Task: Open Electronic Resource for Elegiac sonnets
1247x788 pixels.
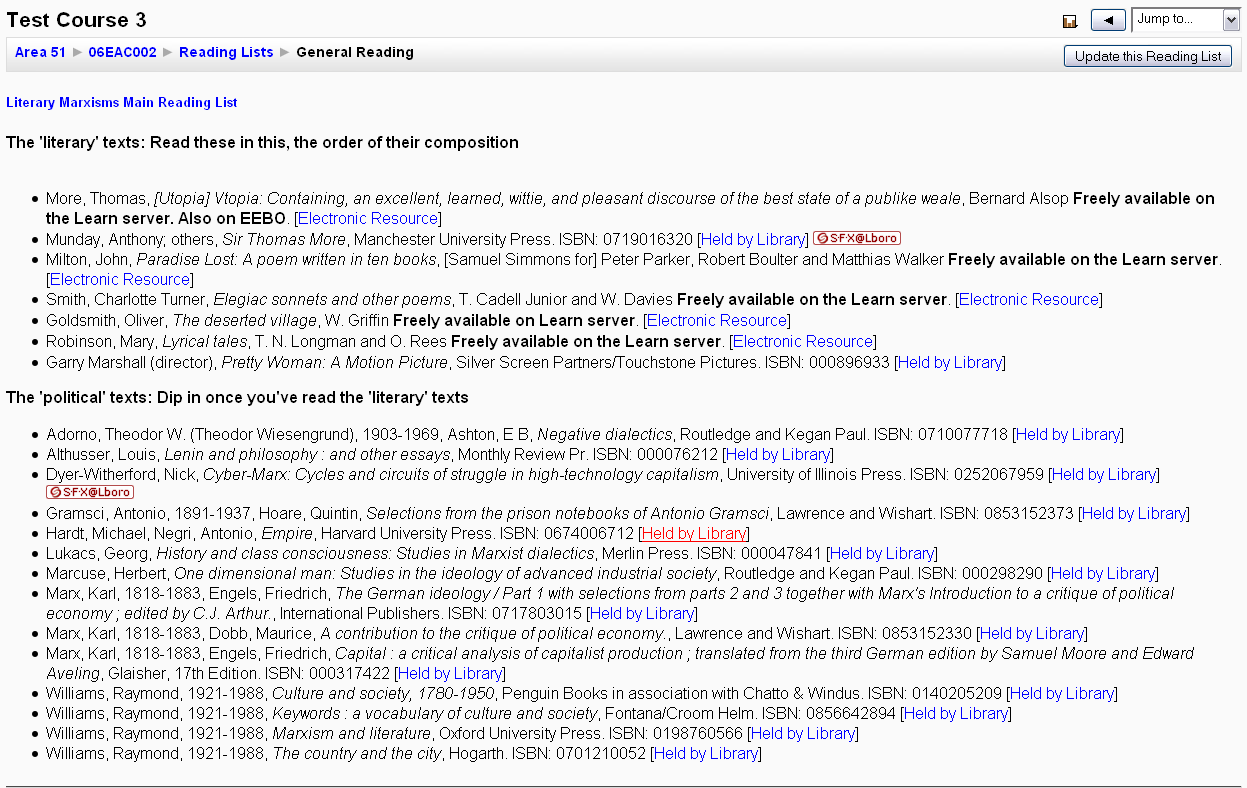Action: pyautogui.click(x=1029, y=300)
